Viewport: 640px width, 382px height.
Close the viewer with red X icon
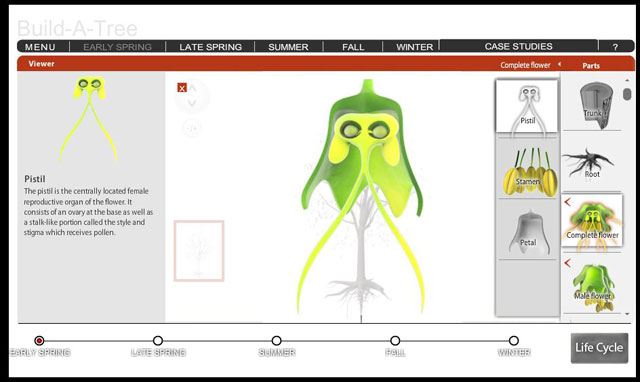pyautogui.click(x=182, y=87)
